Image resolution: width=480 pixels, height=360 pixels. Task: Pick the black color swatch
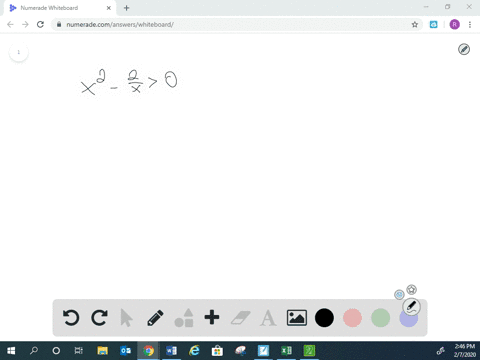pos(324,318)
